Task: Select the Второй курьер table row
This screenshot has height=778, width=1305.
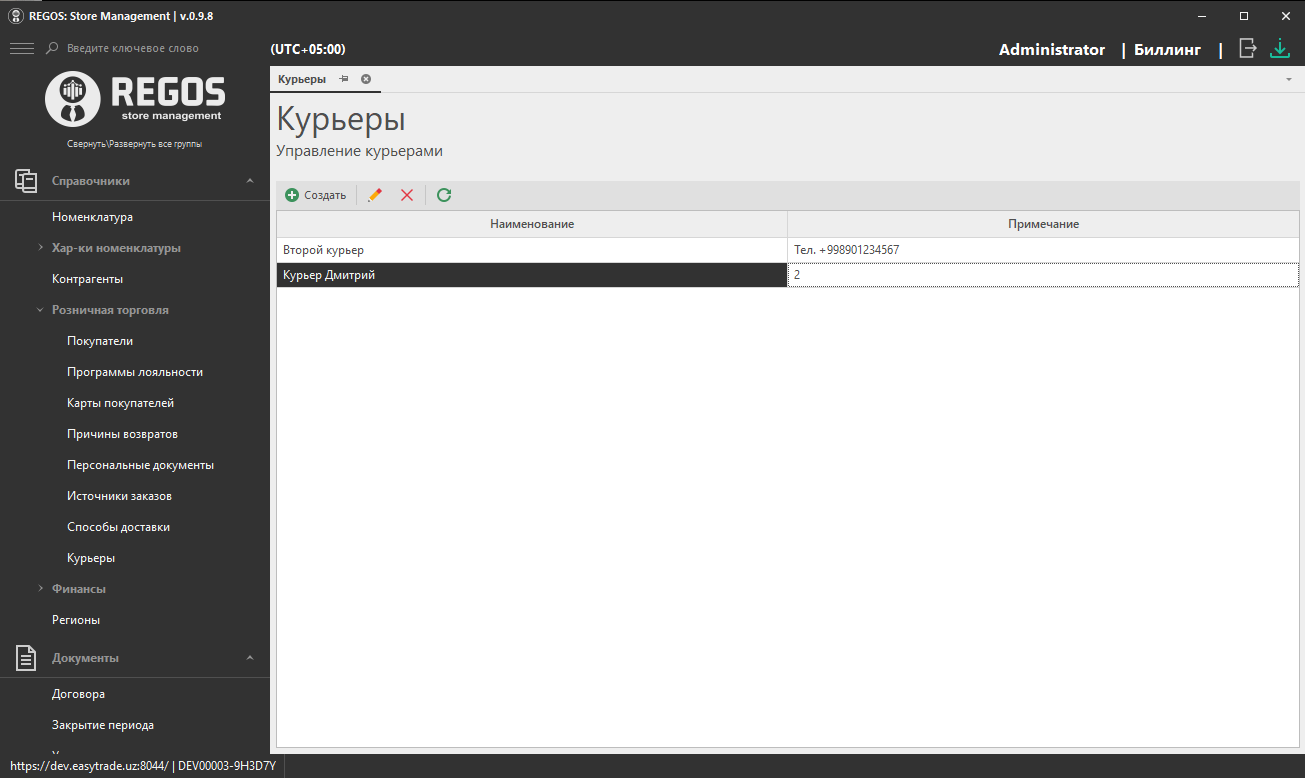Action: (x=530, y=250)
